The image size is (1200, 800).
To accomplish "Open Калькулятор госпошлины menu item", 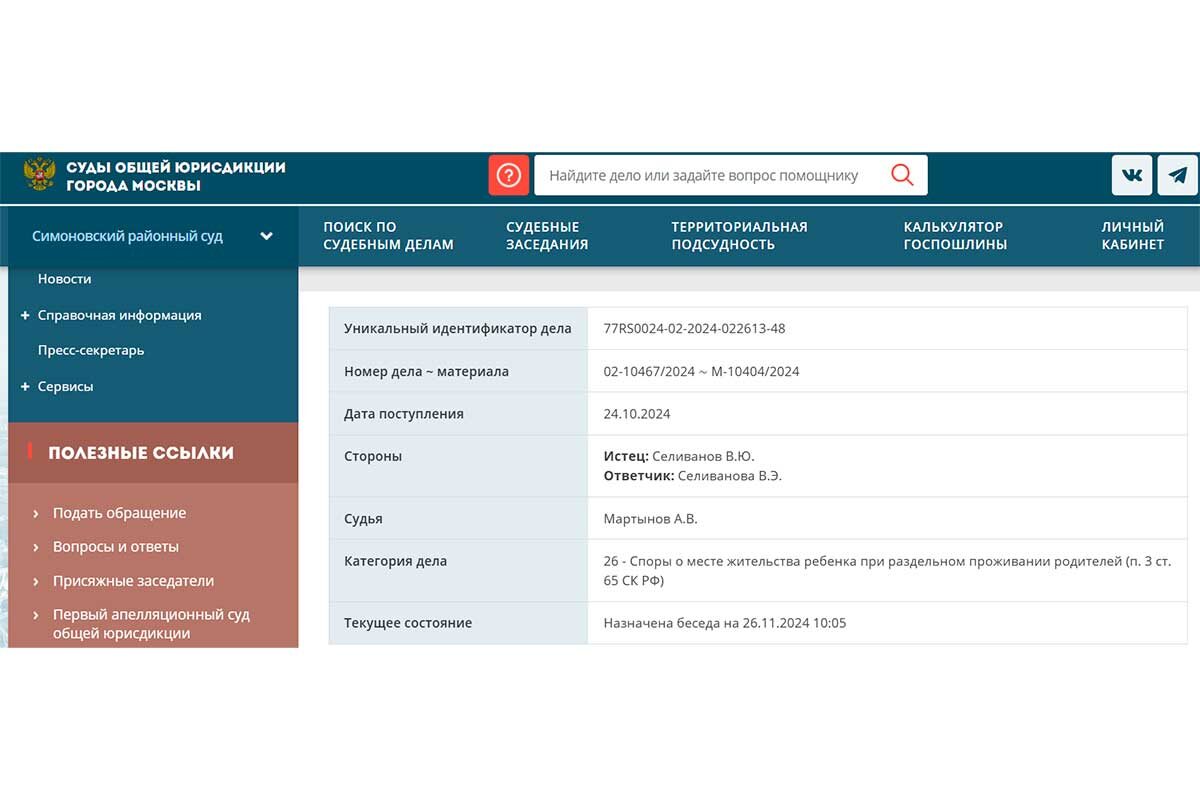I will [x=955, y=236].
